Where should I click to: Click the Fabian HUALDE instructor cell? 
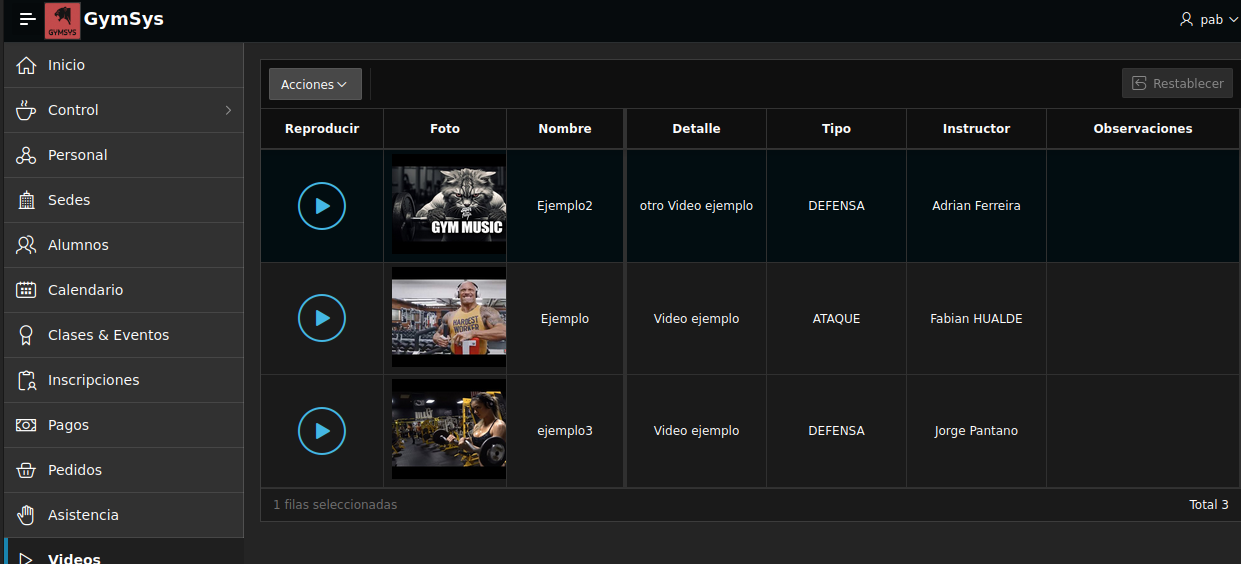pyautogui.click(x=976, y=318)
